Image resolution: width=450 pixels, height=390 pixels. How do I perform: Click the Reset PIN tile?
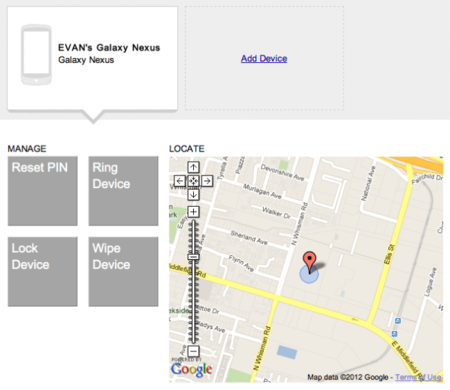point(43,191)
